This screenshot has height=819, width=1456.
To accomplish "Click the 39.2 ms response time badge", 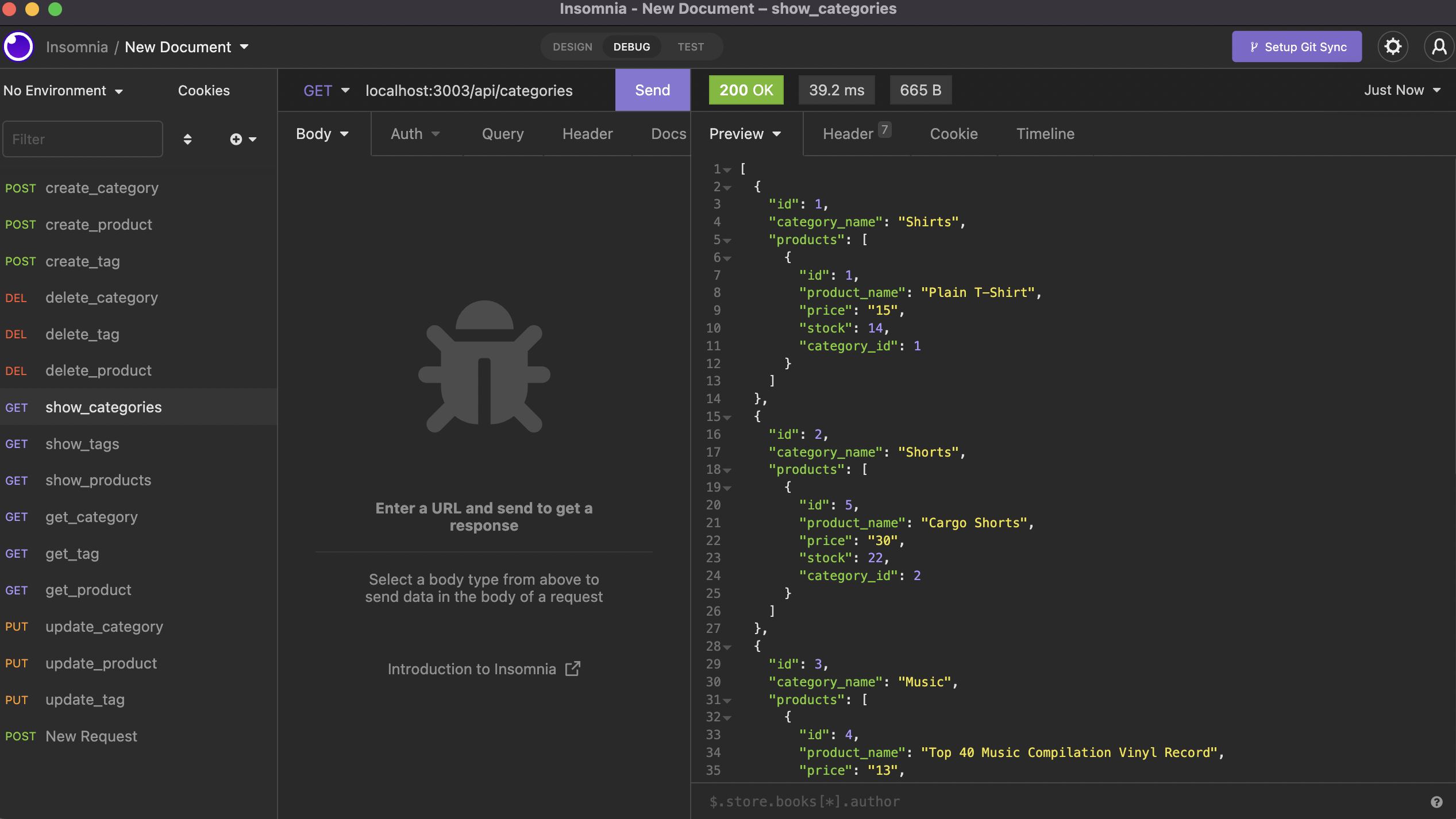I will pos(837,90).
